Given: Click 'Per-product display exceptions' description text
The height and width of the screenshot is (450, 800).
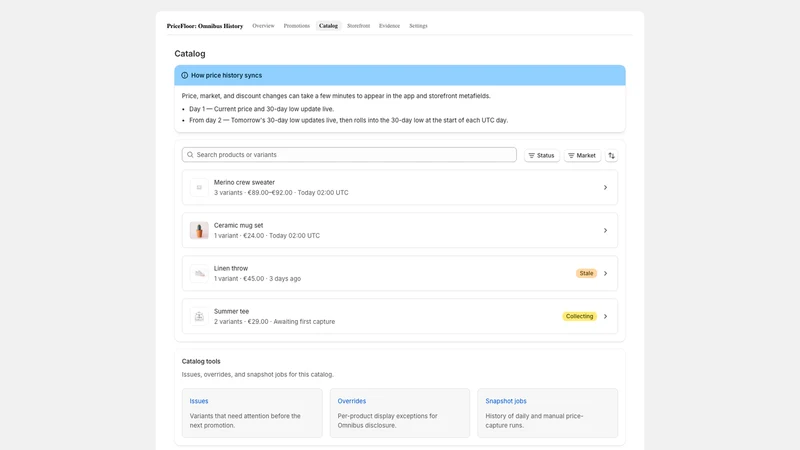Looking at the screenshot, I should [387, 420].
